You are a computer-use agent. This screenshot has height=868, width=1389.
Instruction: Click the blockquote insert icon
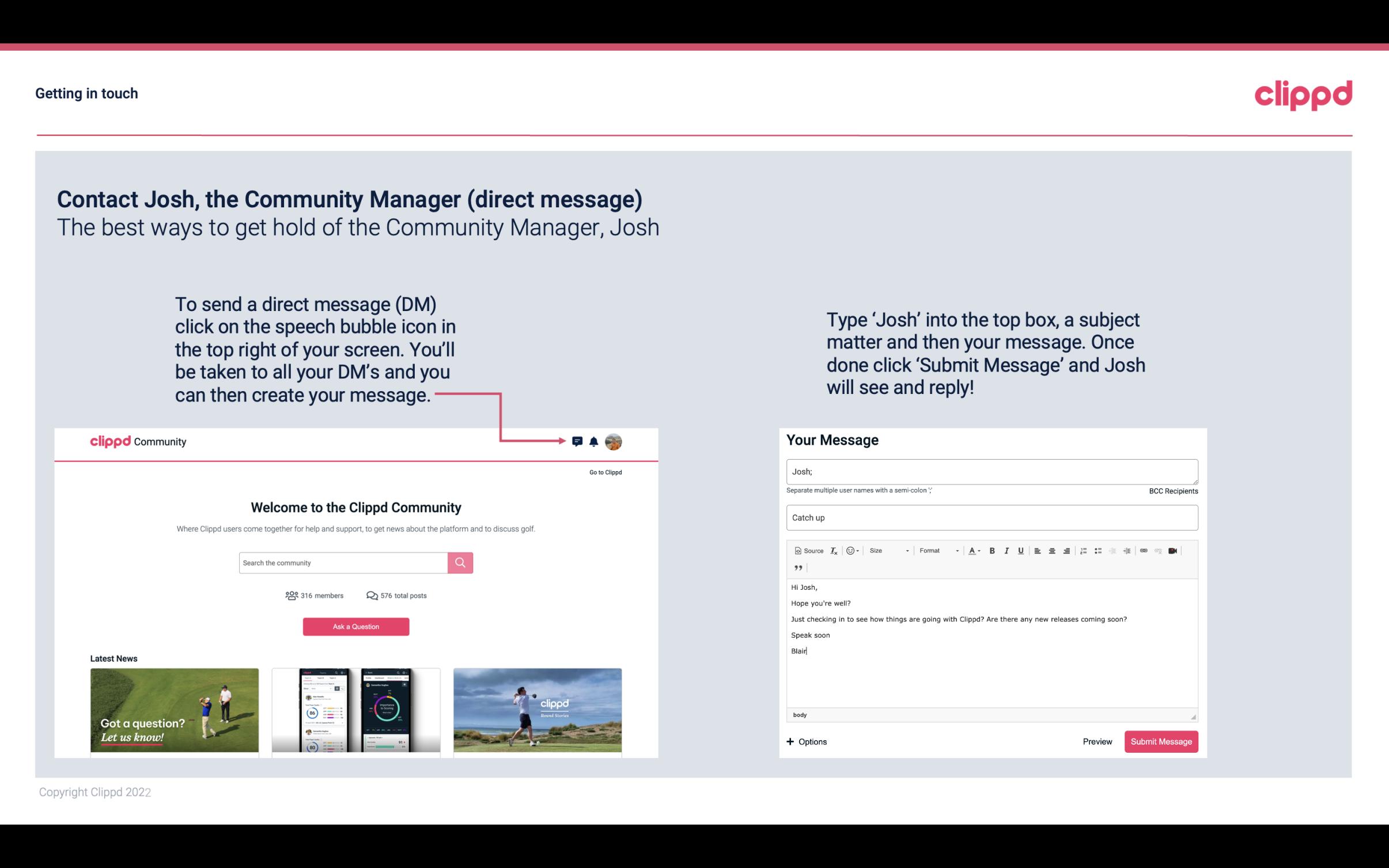pos(796,568)
